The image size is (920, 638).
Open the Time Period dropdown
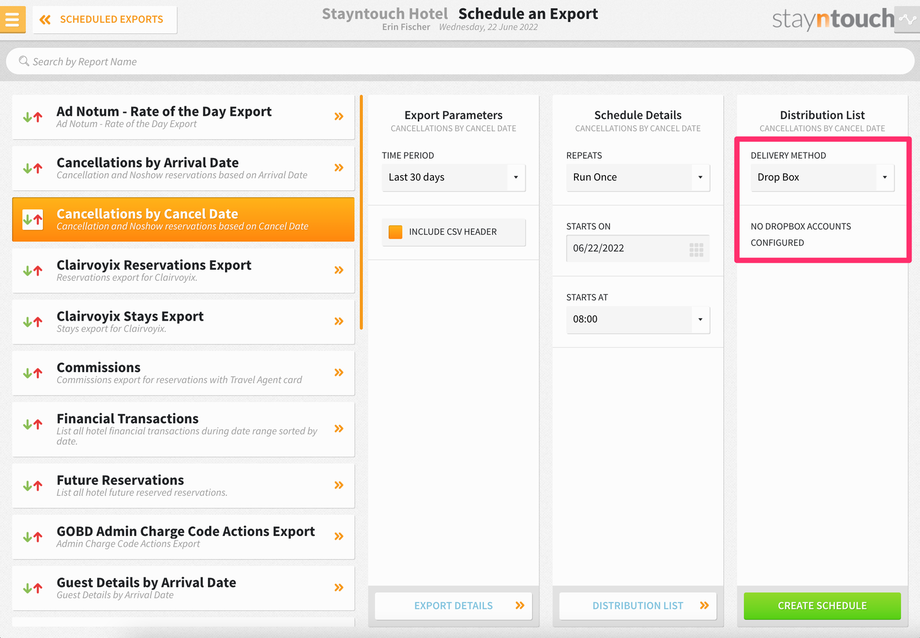[x=454, y=177]
